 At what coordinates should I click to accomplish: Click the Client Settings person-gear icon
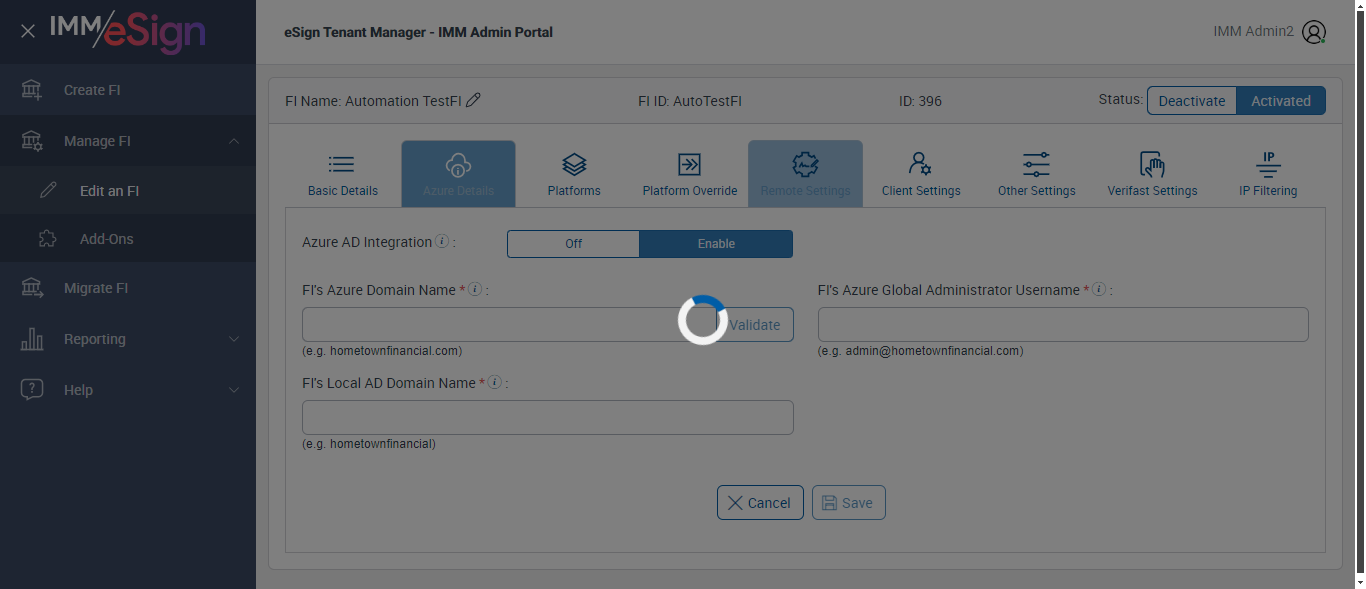click(x=920, y=164)
